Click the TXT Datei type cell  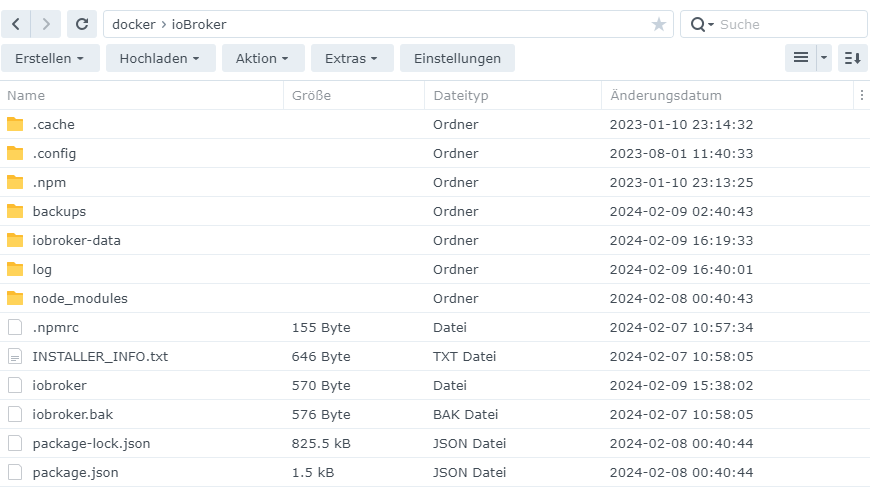tap(464, 356)
